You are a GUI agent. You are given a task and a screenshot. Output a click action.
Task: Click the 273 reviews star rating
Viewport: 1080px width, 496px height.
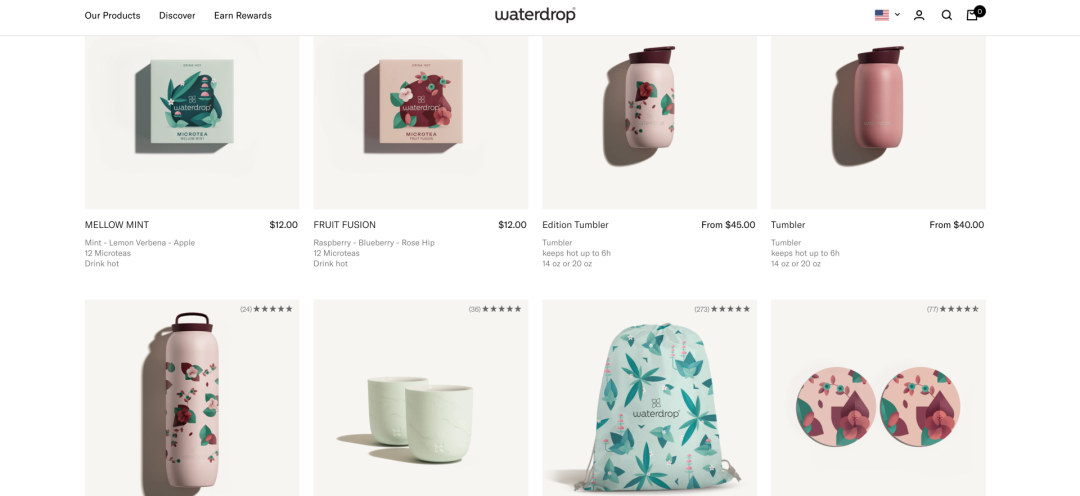tap(723, 309)
